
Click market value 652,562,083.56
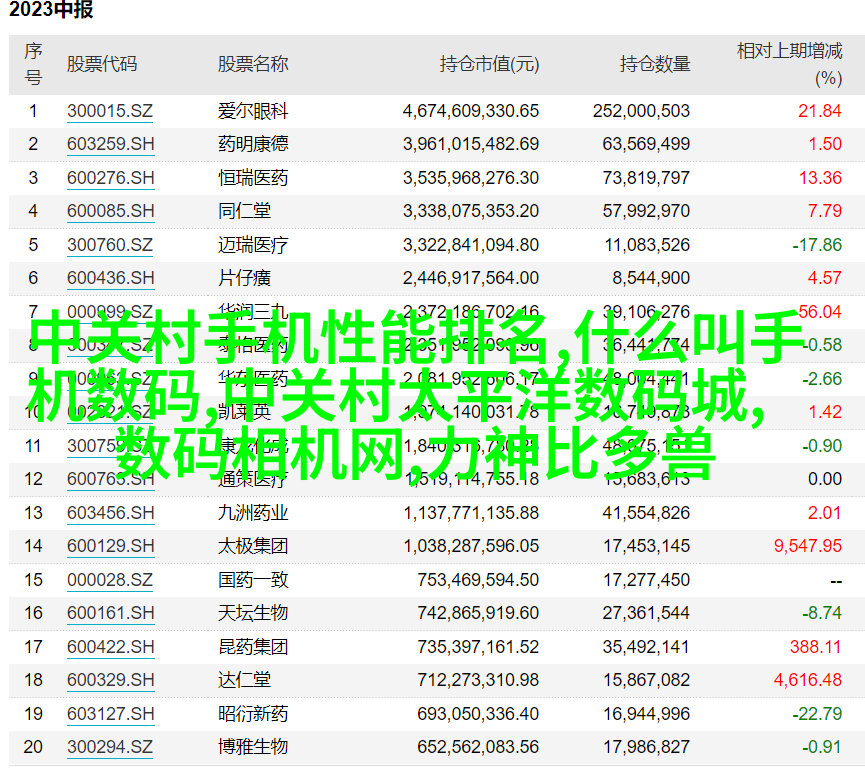coord(478,747)
